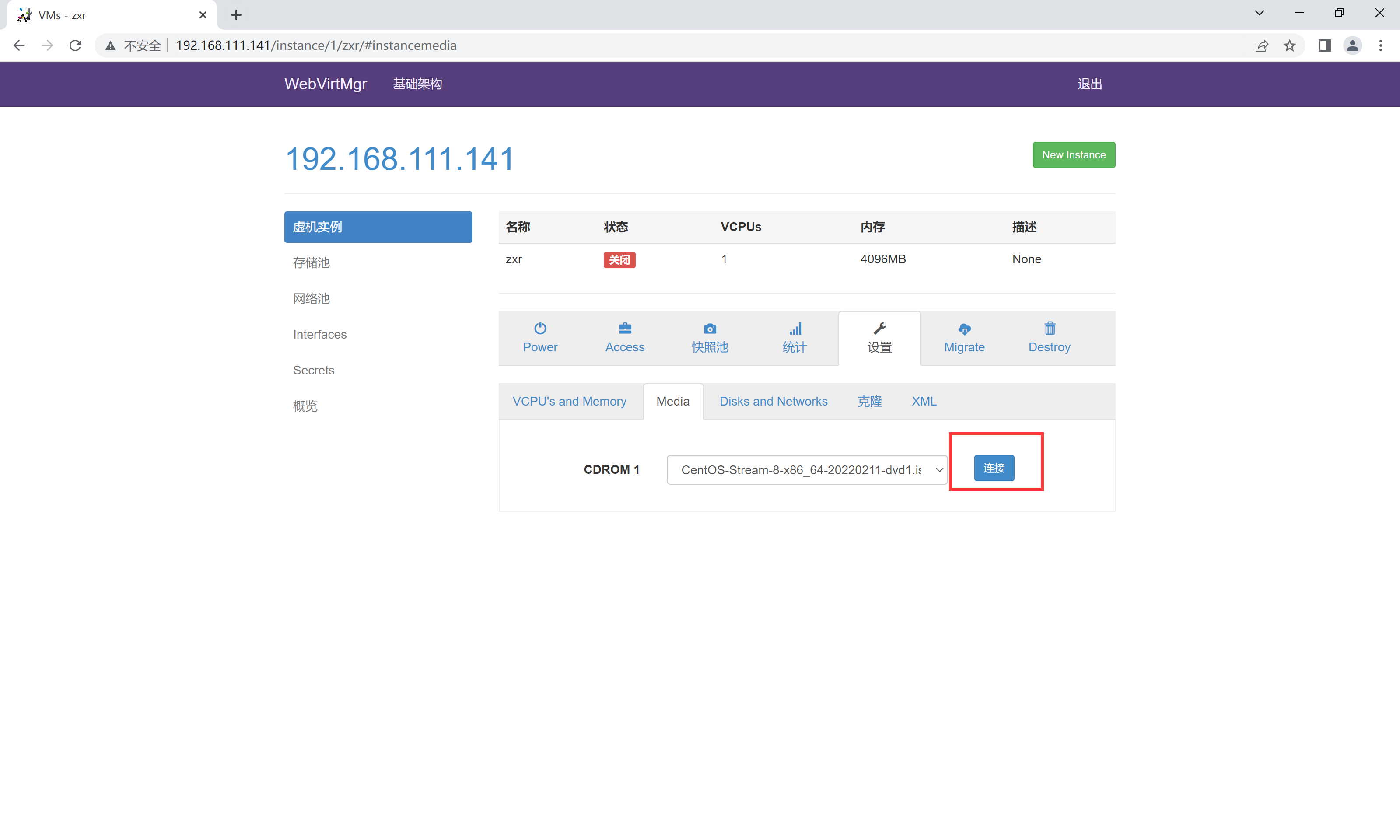Open the XML tab
This screenshot has height=840, width=1400.
pos(924,401)
